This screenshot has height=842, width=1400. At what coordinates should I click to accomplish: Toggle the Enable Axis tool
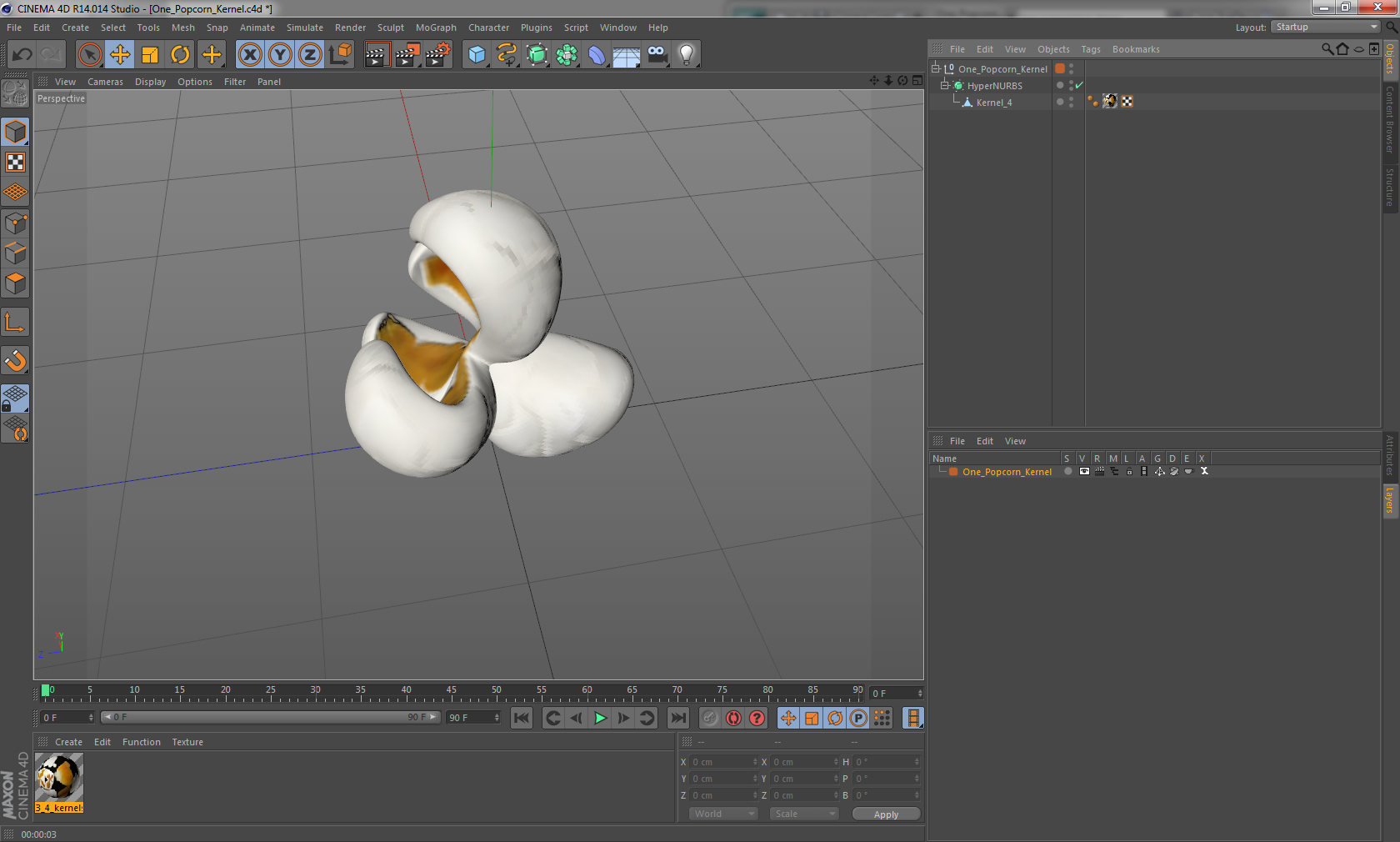pyautogui.click(x=15, y=322)
